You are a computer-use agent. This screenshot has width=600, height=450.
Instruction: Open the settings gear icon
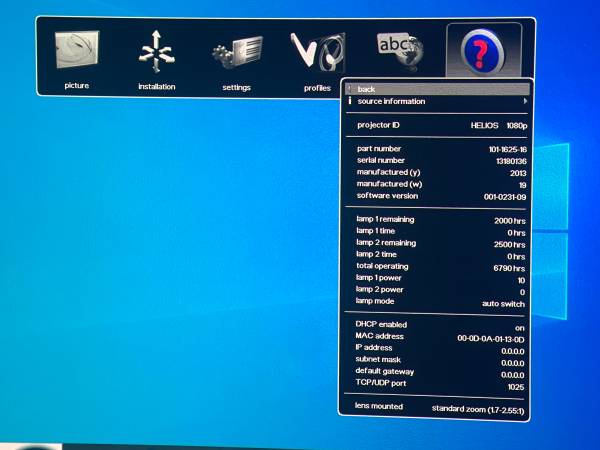click(x=236, y=52)
